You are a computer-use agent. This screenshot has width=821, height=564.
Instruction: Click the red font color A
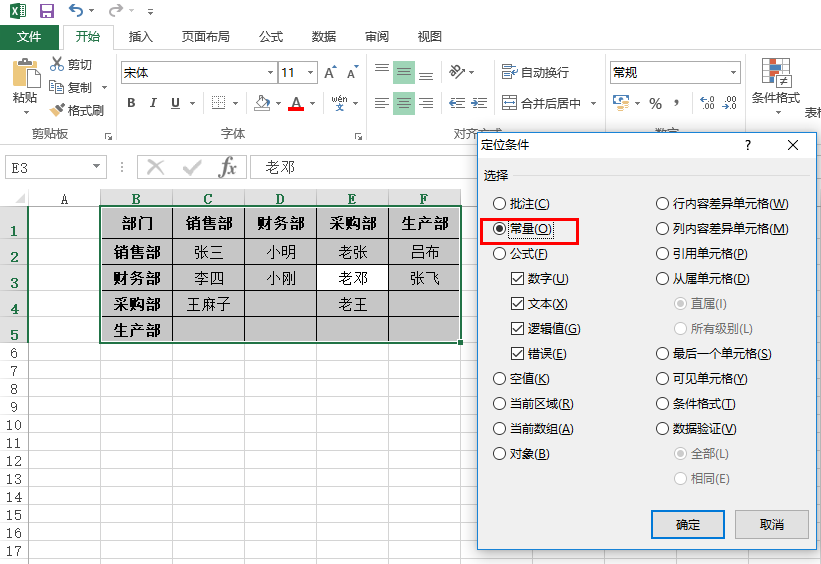coord(296,103)
